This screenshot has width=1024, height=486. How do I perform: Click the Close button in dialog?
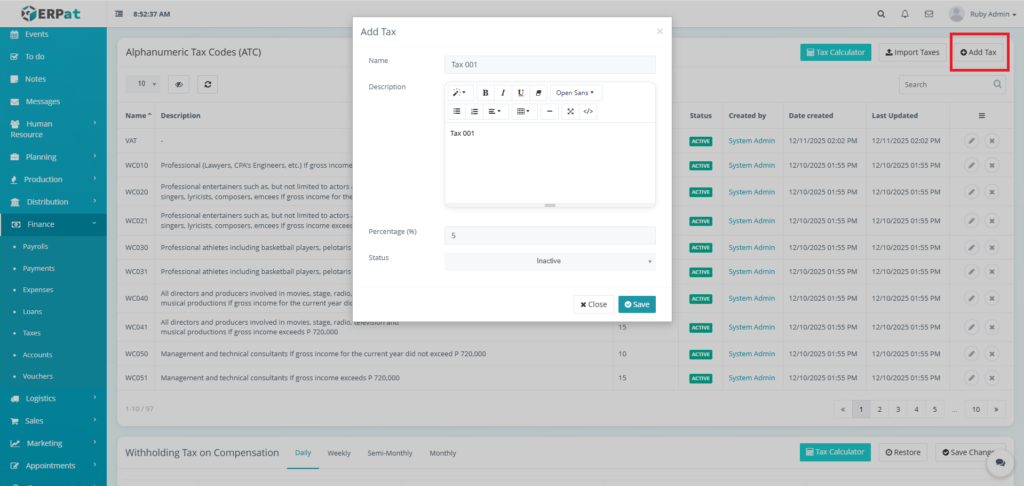coord(594,304)
